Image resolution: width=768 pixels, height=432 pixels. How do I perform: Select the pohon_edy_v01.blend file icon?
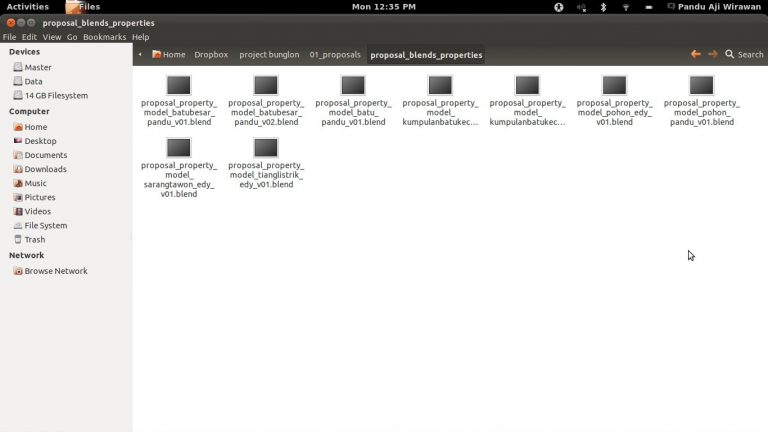[x=614, y=85]
